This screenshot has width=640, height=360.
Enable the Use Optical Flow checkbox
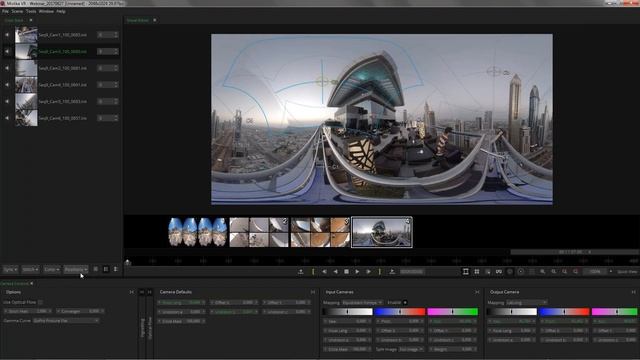40,302
